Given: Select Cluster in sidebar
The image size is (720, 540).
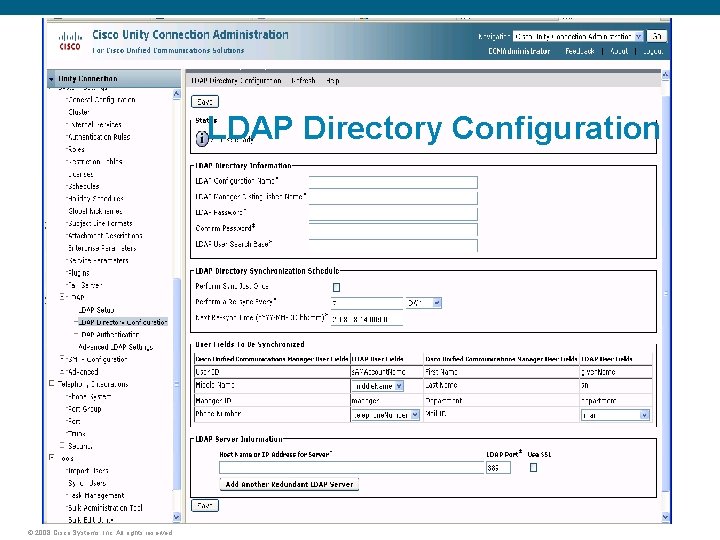Looking at the screenshot, I should coord(79,112).
